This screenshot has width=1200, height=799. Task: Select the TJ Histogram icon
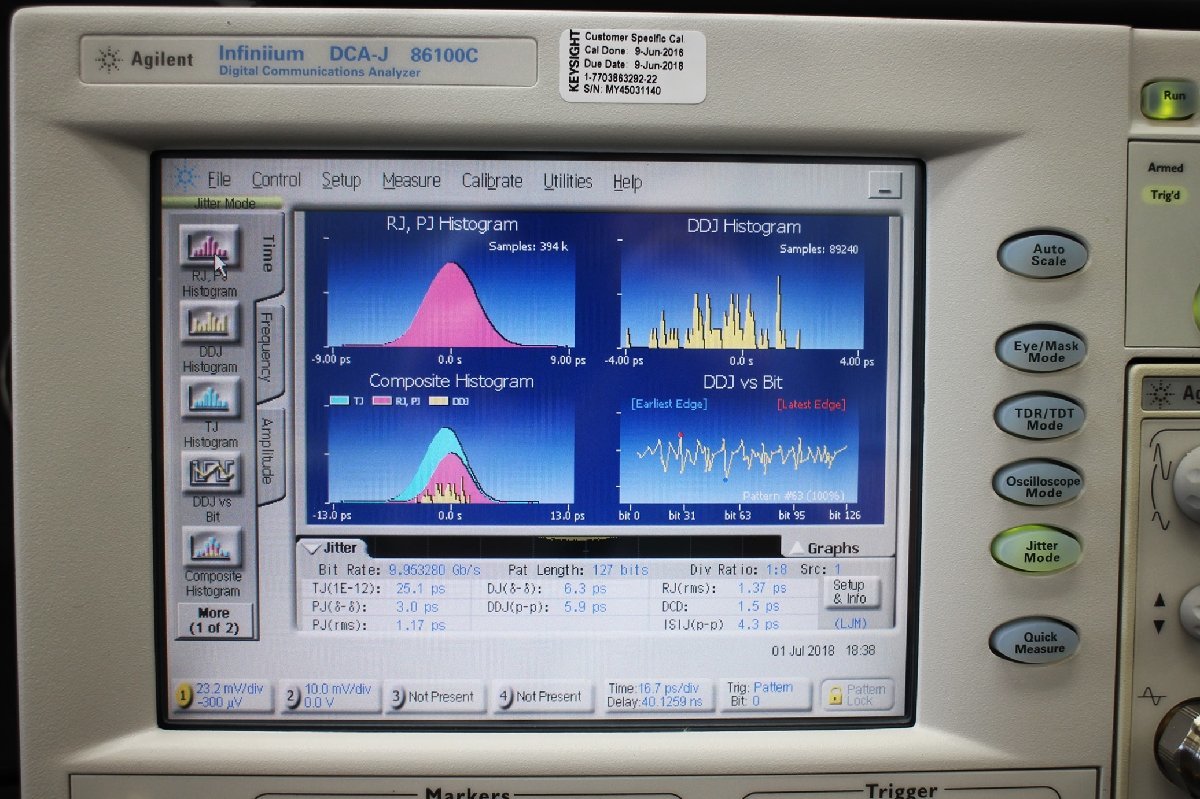pyautogui.click(x=209, y=397)
